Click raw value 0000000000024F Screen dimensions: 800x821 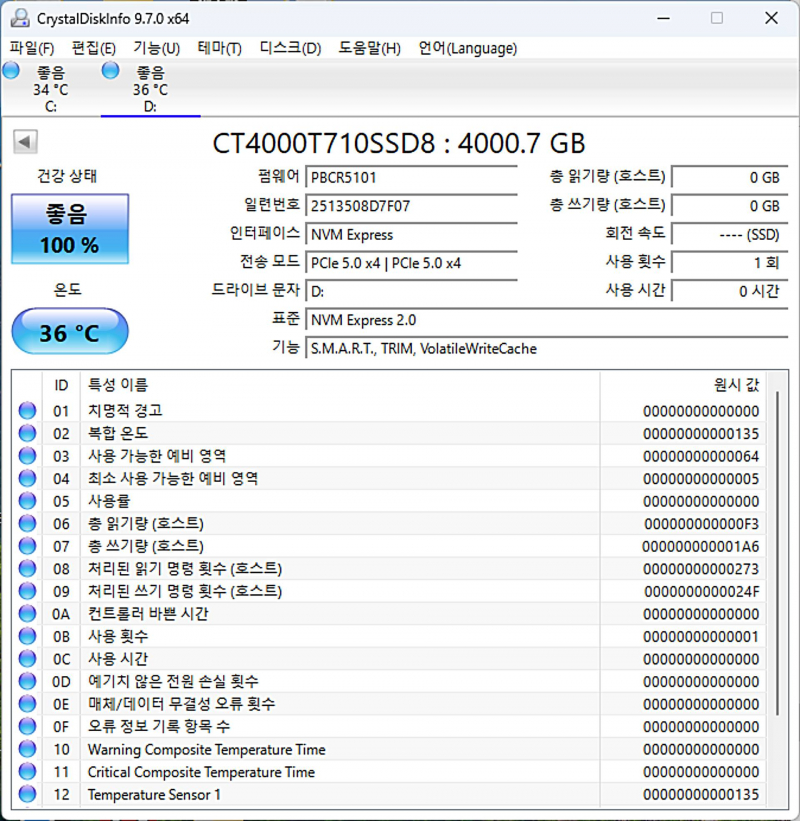[702, 591]
